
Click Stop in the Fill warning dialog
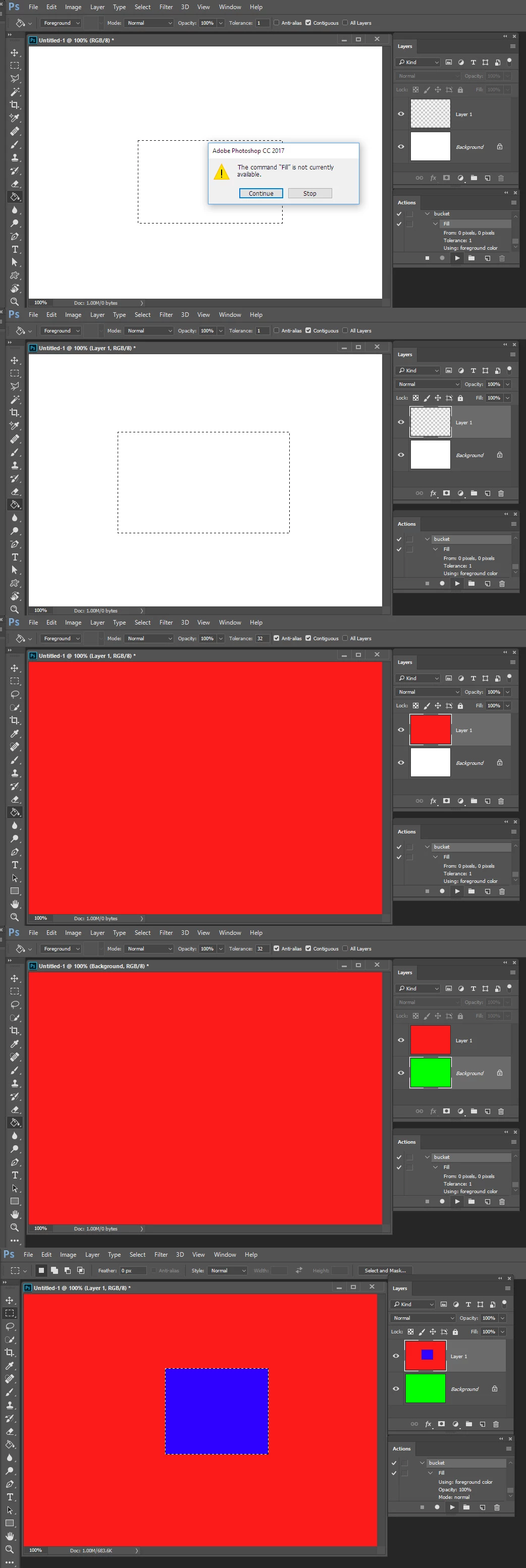coord(310,194)
